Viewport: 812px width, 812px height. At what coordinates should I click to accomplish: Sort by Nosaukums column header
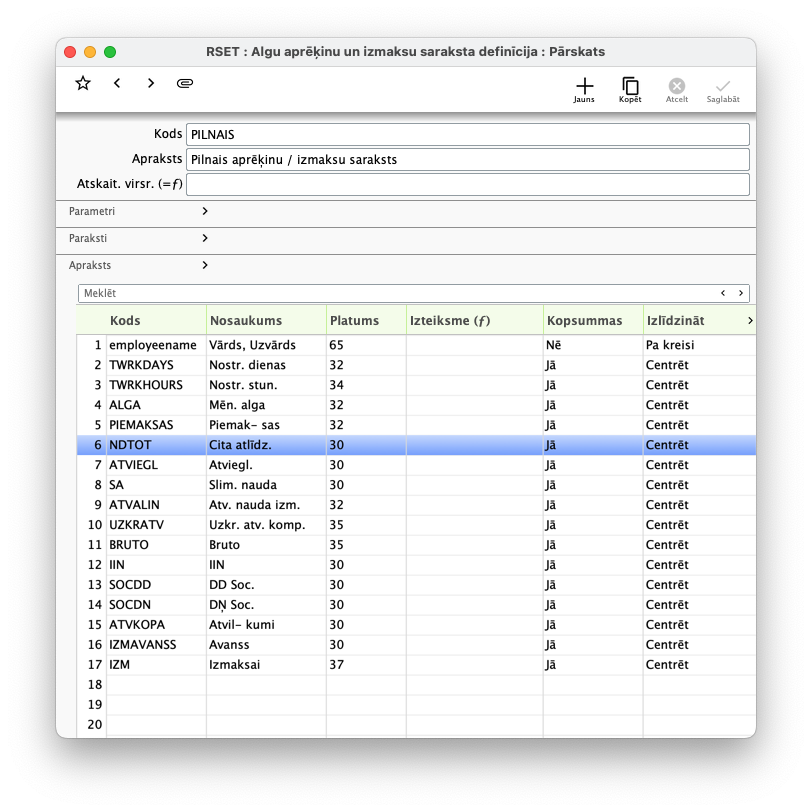click(265, 321)
